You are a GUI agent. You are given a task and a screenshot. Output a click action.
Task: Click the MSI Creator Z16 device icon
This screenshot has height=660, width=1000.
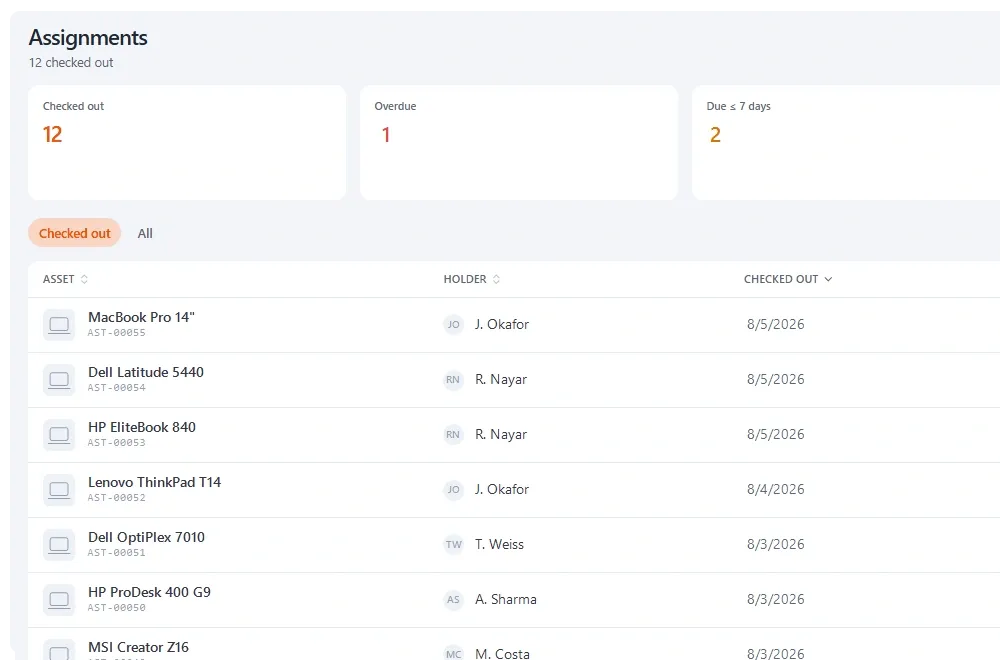coord(59,650)
